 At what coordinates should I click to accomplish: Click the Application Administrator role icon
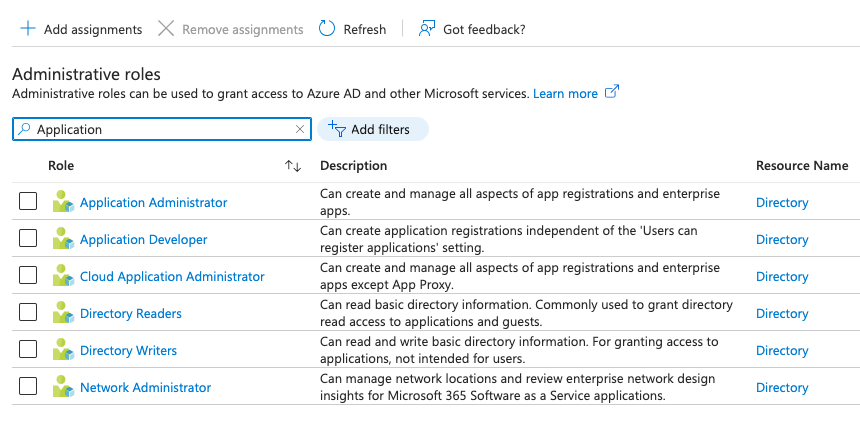(x=64, y=202)
